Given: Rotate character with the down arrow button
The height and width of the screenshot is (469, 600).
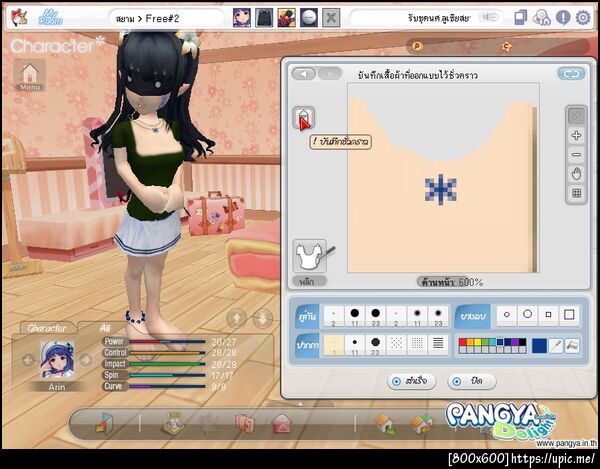Looking at the screenshot, I should click(x=263, y=318).
